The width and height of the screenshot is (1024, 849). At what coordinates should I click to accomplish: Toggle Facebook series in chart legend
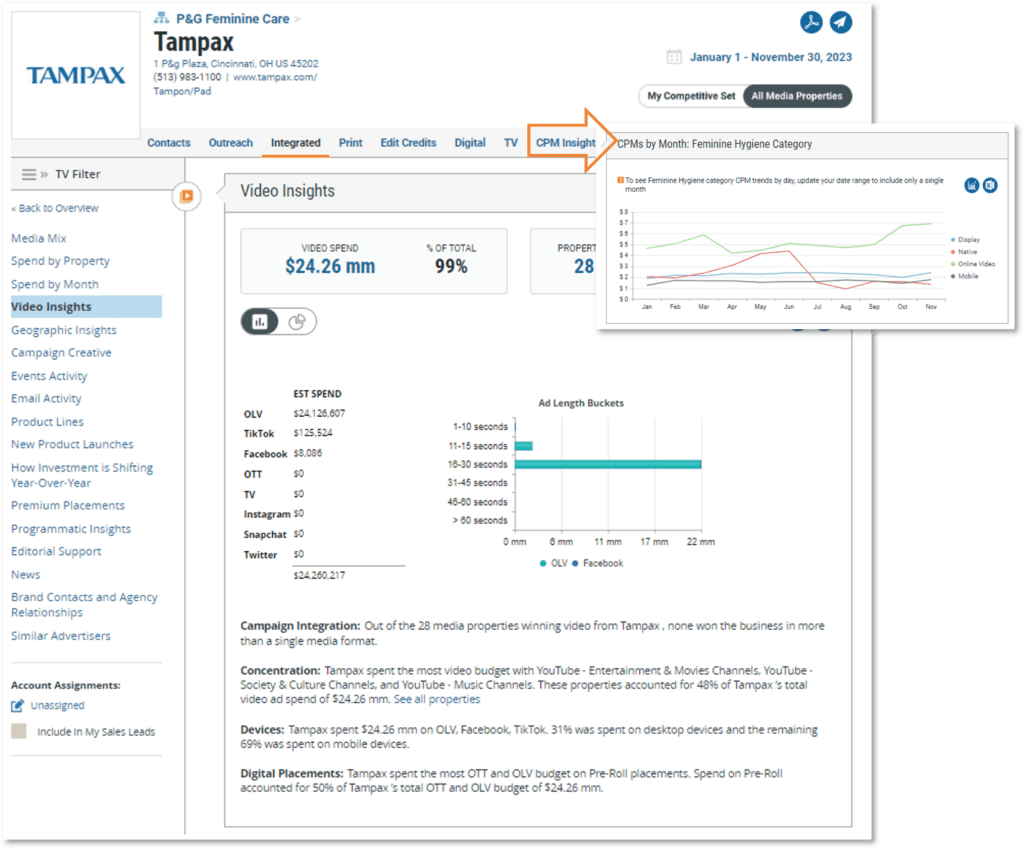(x=598, y=563)
